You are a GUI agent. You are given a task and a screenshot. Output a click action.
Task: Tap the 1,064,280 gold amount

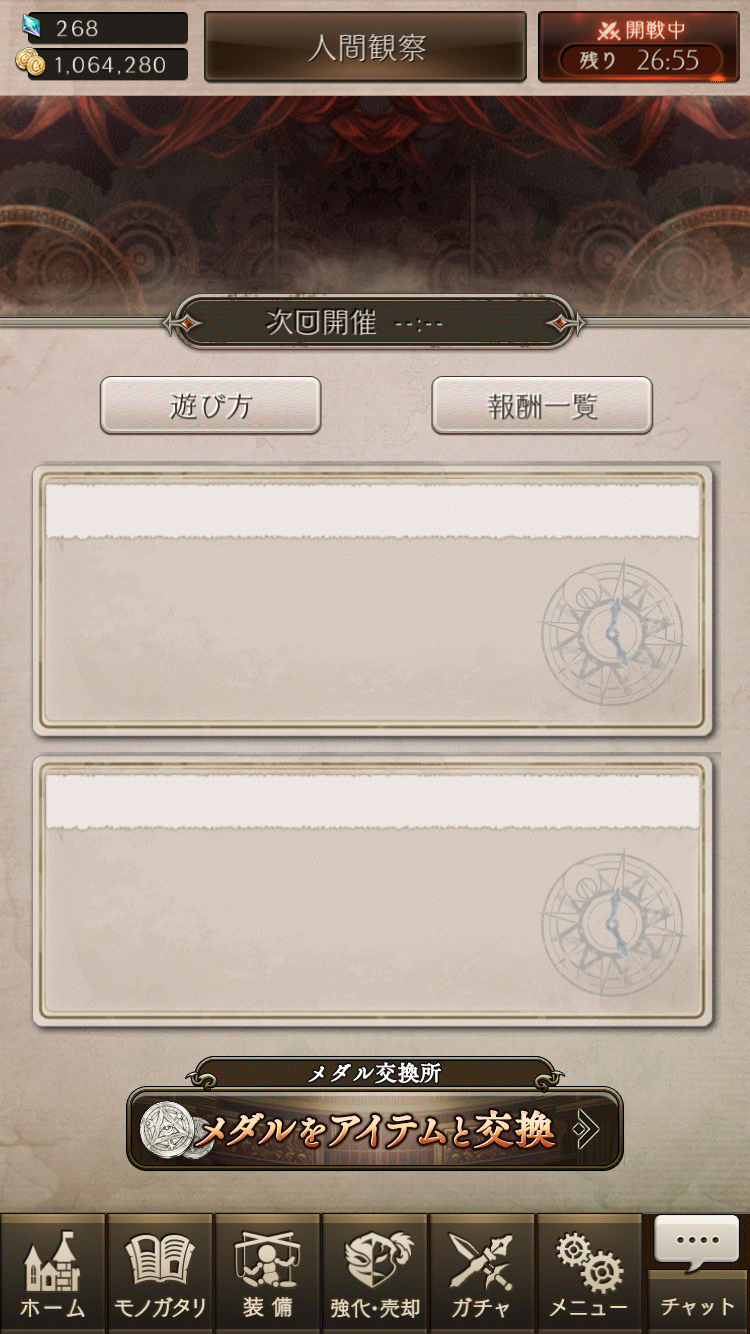point(110,65)
